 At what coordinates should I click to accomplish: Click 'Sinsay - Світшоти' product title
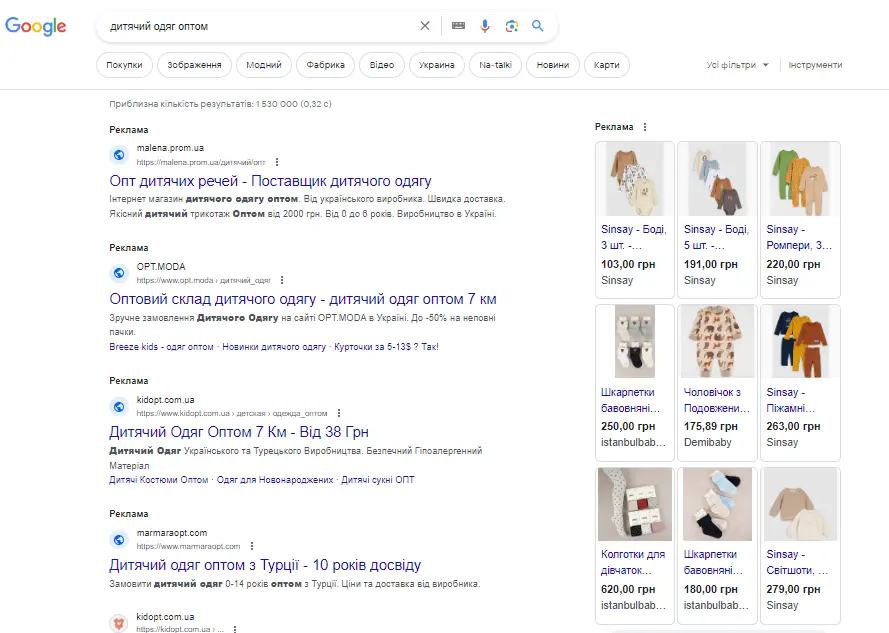[x=797, y=562]
